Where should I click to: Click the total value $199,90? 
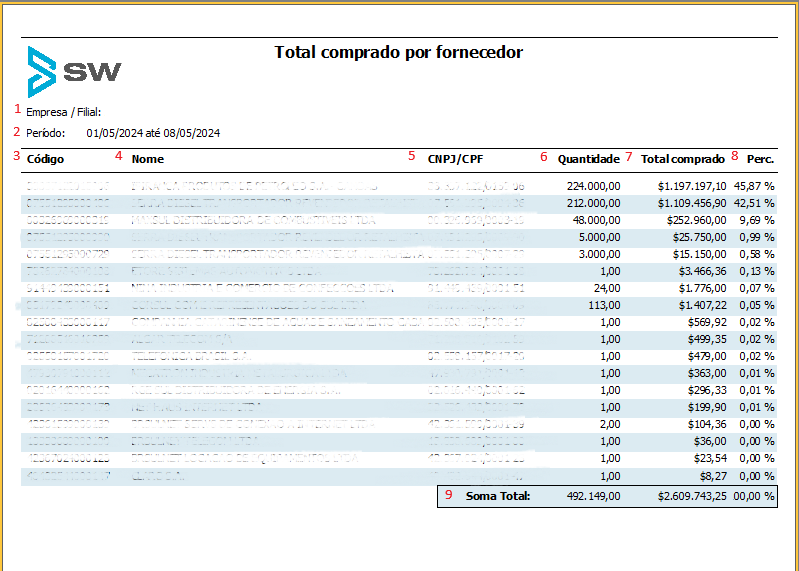pyautogui.click(x=707, y=407)
